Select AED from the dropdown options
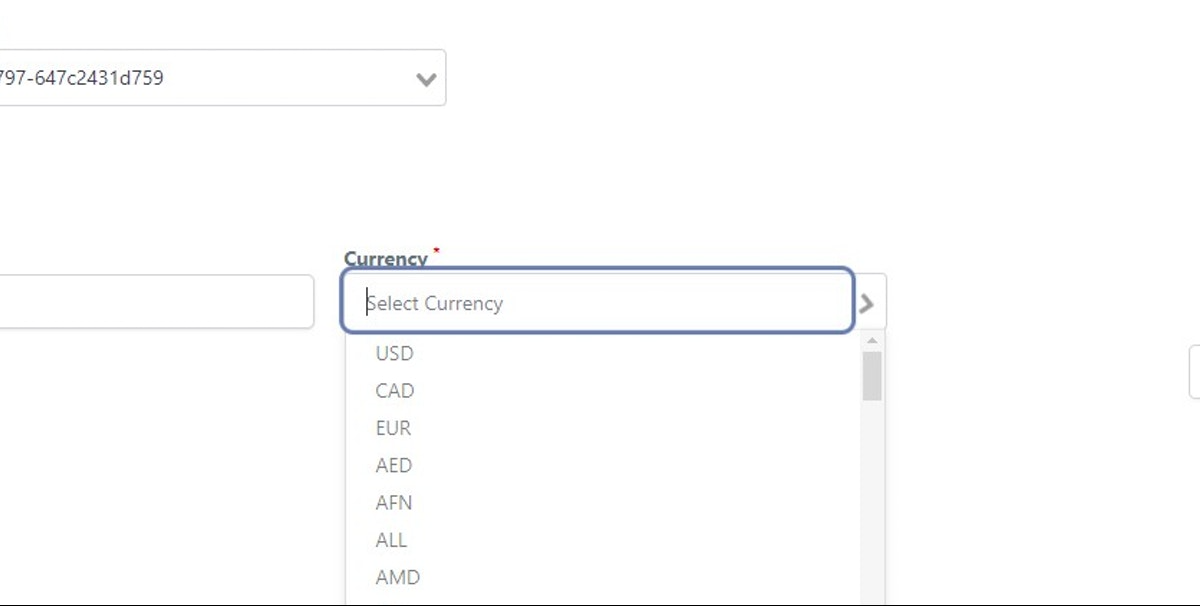 click(394, 465)
